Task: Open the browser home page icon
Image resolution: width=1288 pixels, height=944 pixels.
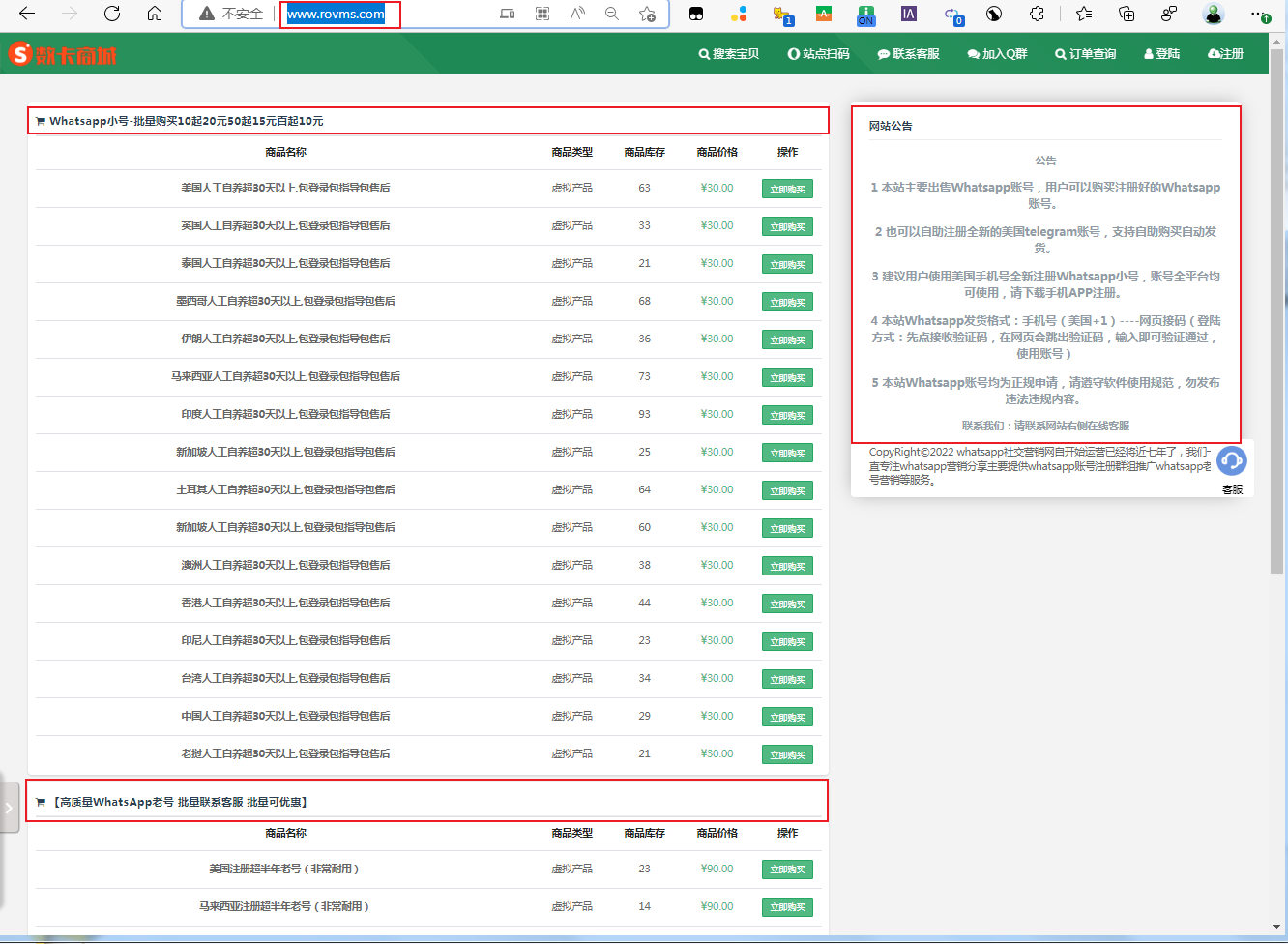Action: [x=155, y=14]
